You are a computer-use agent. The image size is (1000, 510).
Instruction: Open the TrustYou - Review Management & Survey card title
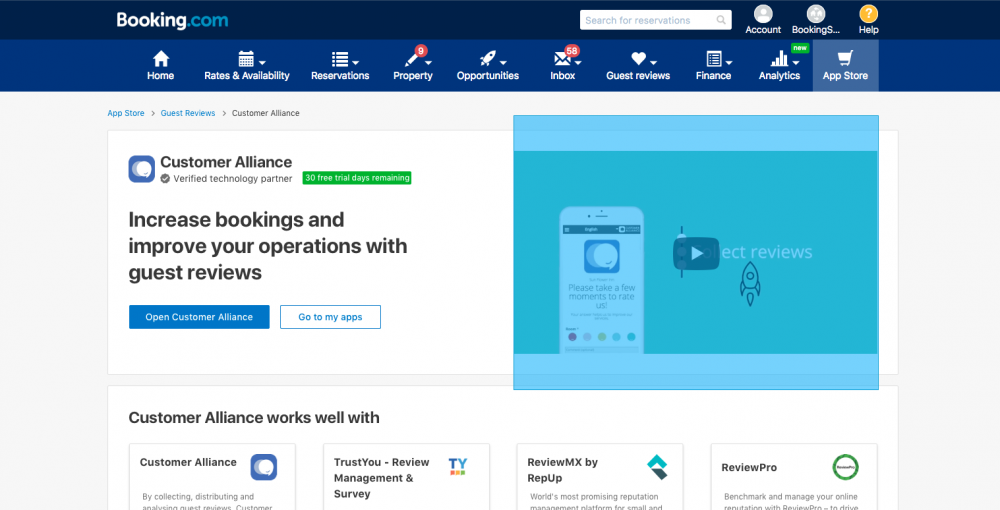coord(381,478)
